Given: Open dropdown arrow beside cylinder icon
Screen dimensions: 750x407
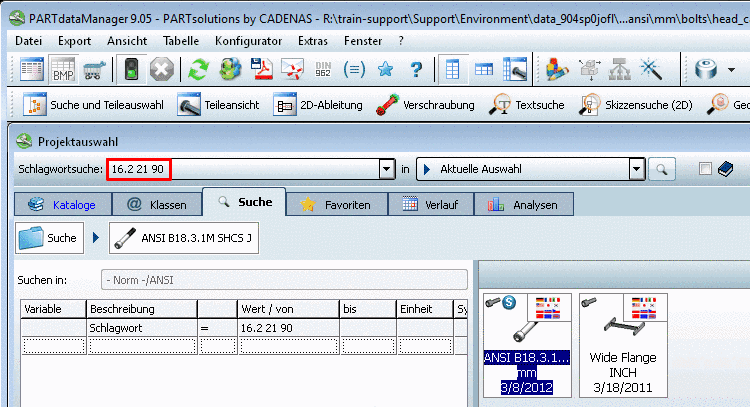Looking at the screenshot, I should (x=731, y=70).
